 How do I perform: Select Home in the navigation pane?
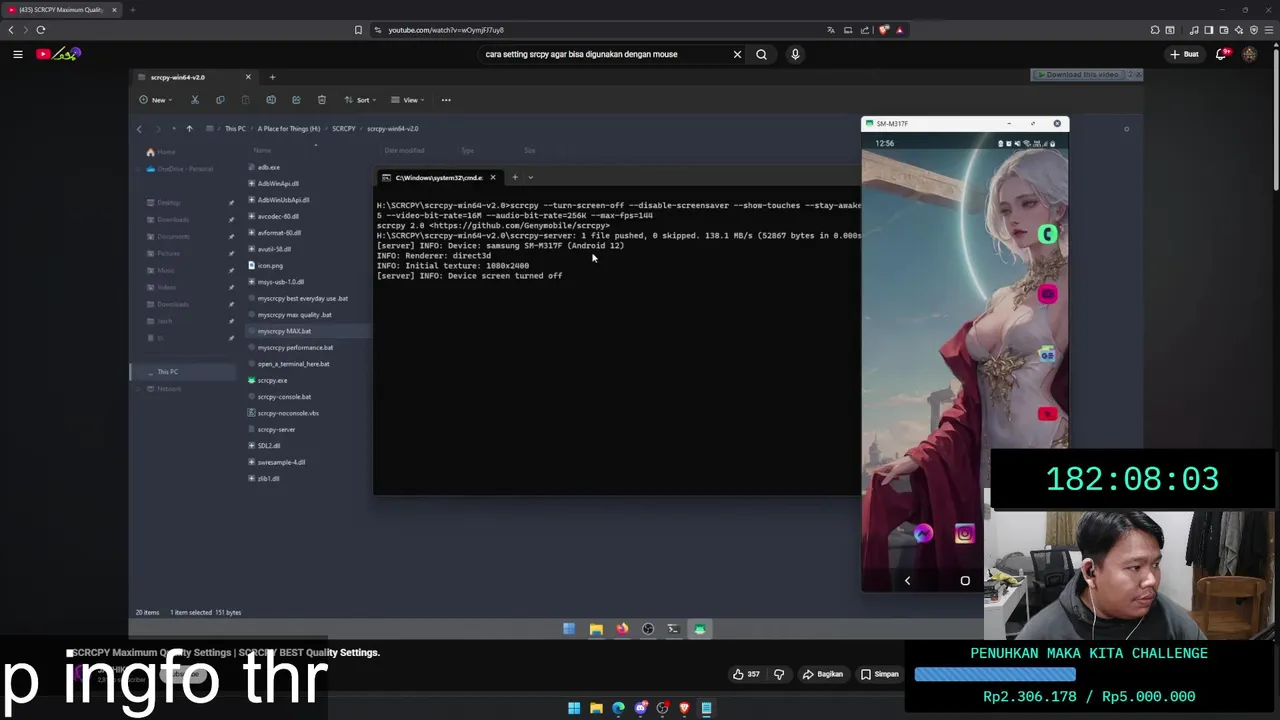160,152
